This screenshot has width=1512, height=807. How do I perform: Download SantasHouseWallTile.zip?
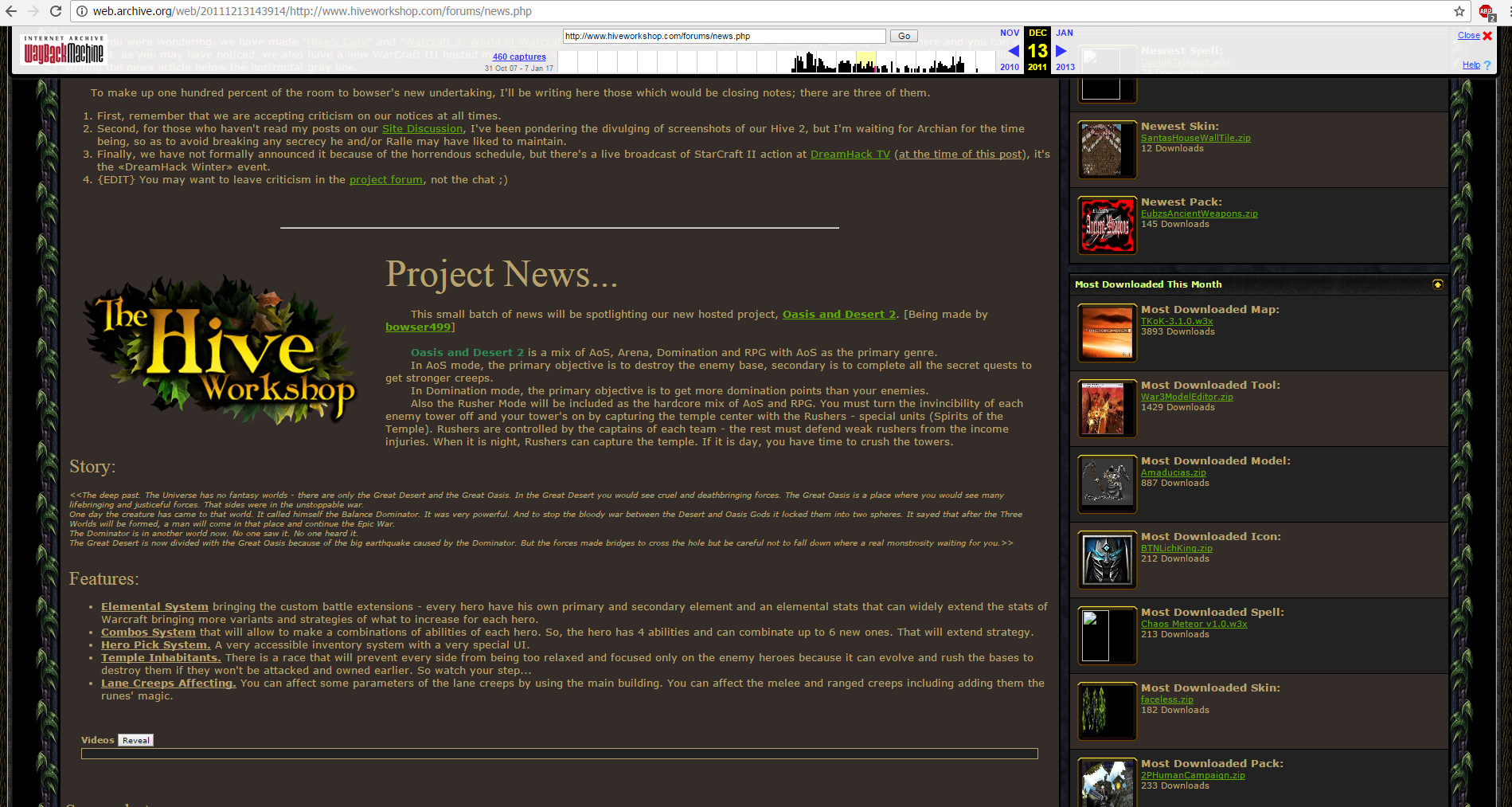[1196, 138]
